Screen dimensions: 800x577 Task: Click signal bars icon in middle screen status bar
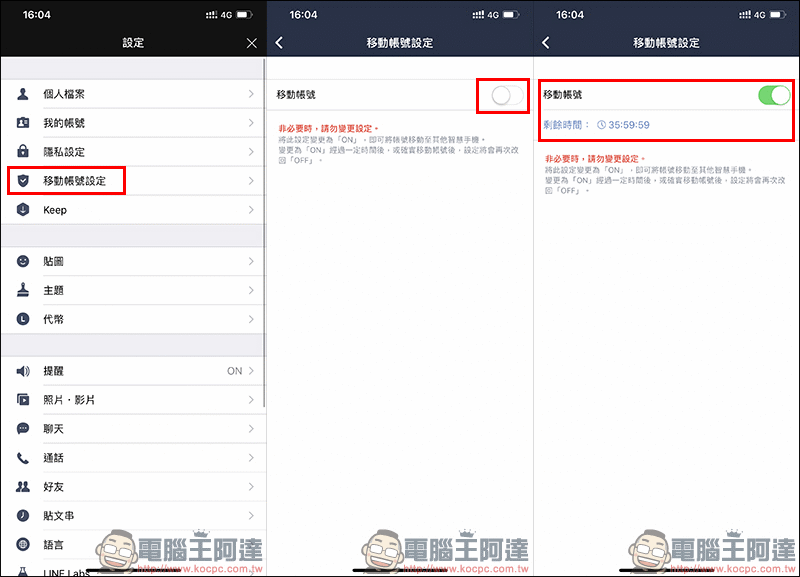[478, 15]
